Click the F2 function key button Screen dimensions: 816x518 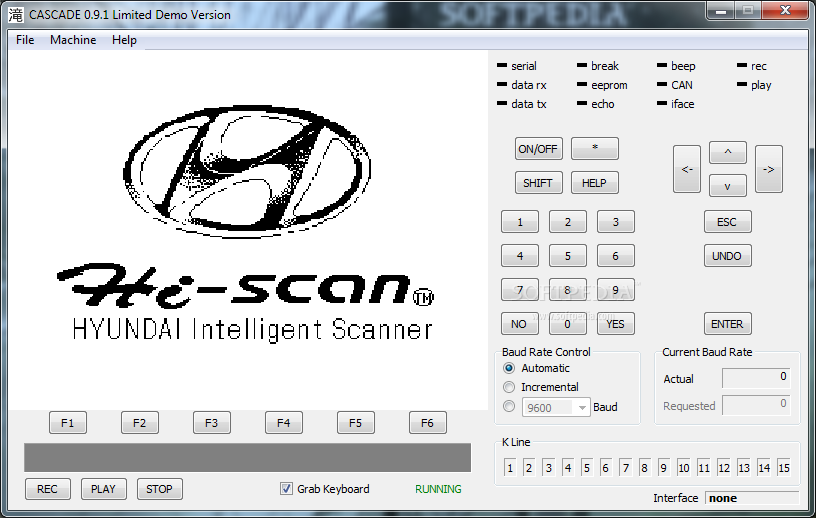[139, 423]
